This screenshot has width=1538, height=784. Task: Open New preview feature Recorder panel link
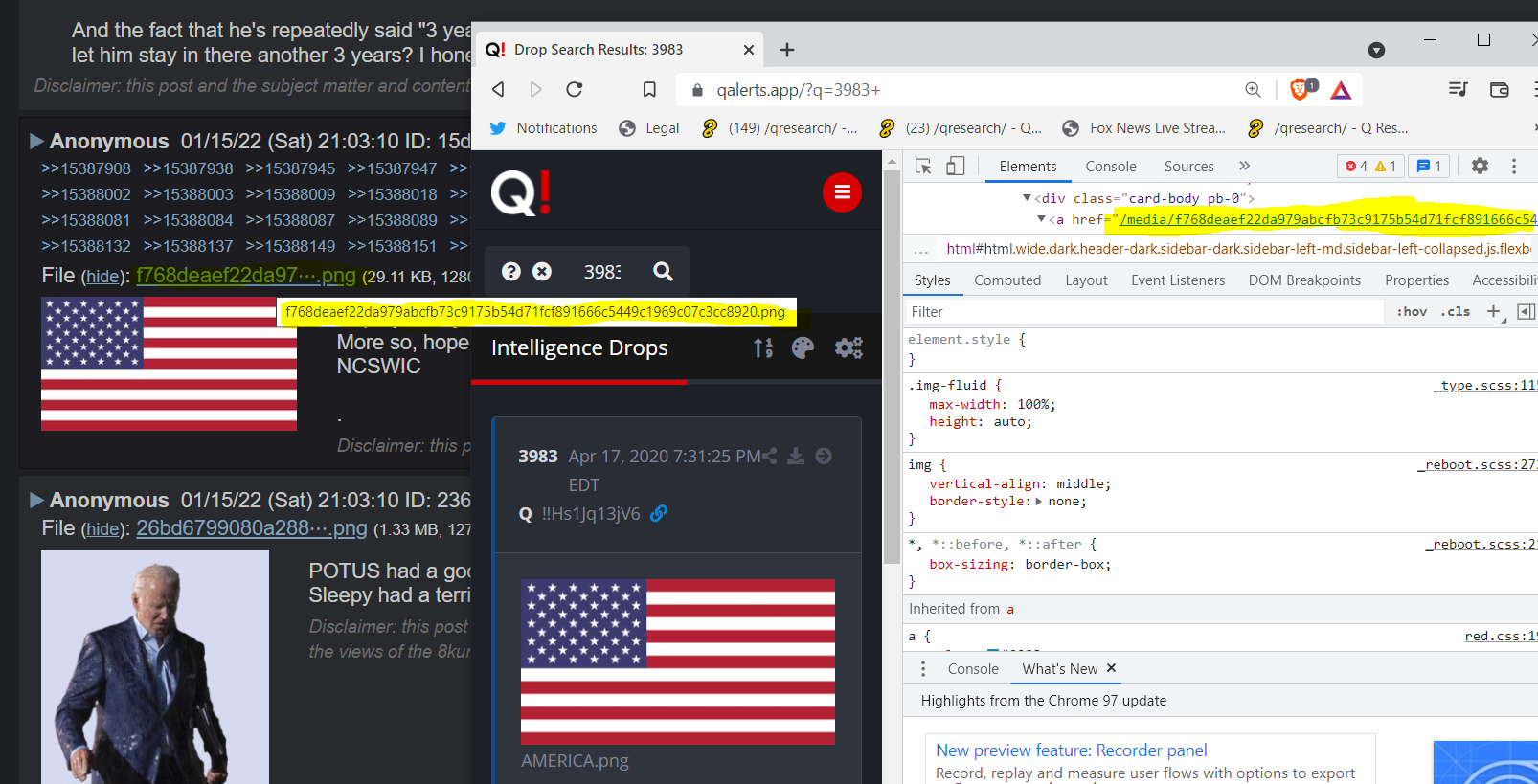click(1071, 750)
